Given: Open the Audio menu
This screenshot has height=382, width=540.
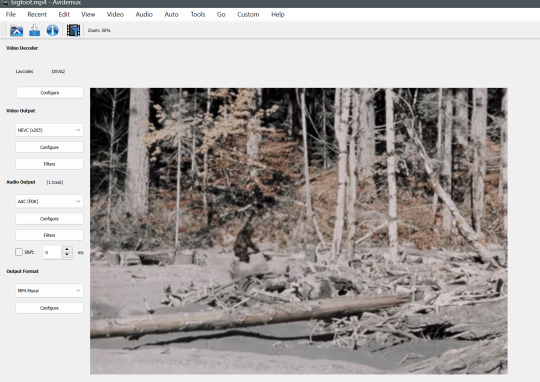Looking at the screenshot, I should [144, 14].
